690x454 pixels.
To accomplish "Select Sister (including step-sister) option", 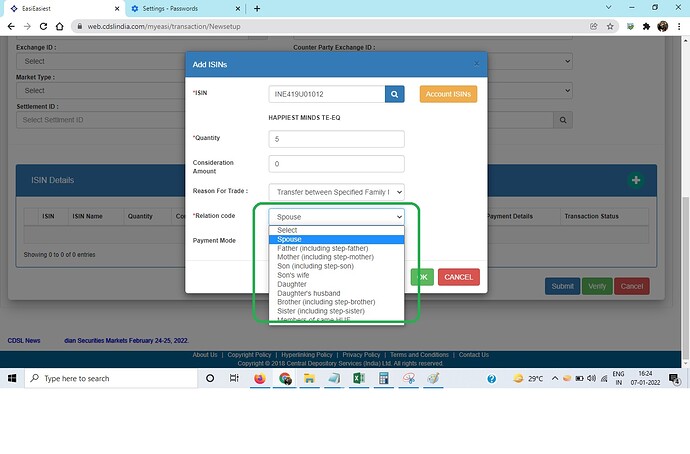I will (336, 311).
